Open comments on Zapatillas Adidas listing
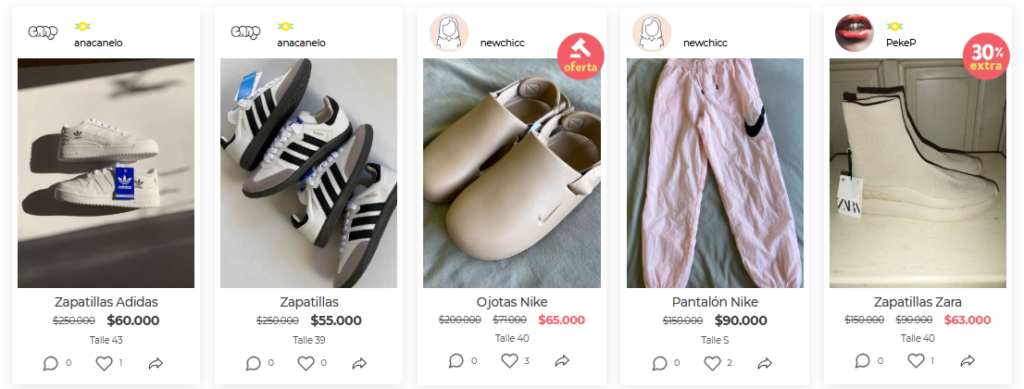This screenshot has width=1024, height=389. [50, 364]
